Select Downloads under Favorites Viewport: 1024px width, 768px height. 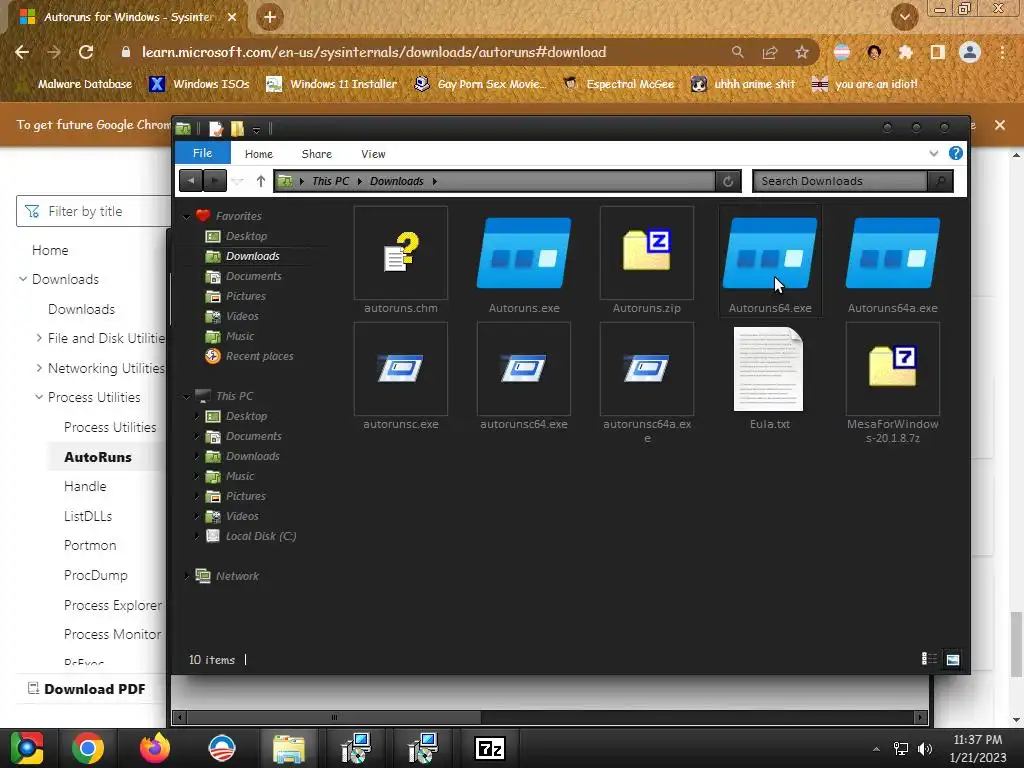(x=253, y=256)
